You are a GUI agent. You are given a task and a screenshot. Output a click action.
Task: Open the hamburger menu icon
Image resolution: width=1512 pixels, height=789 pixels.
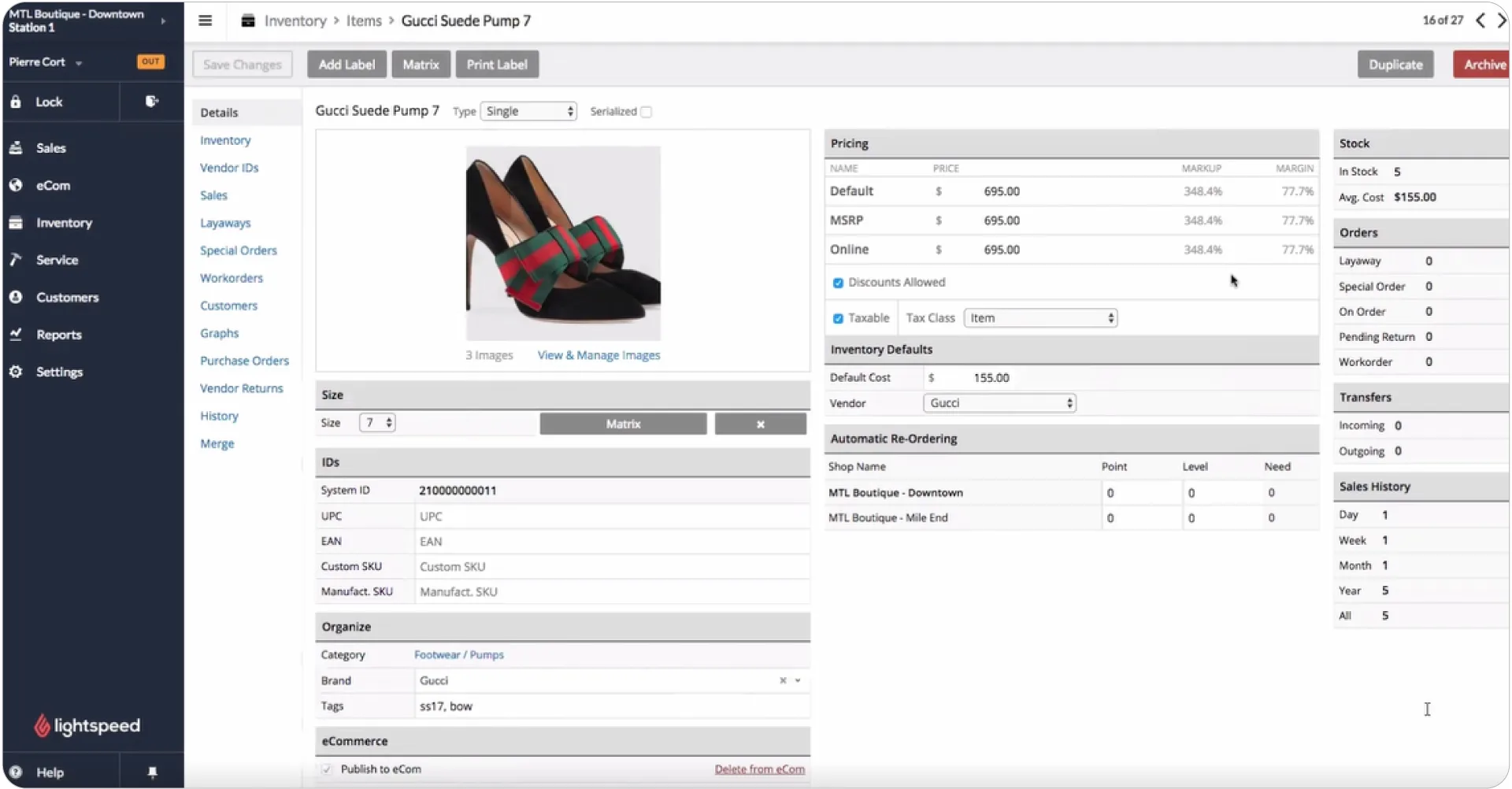(206, 20)
